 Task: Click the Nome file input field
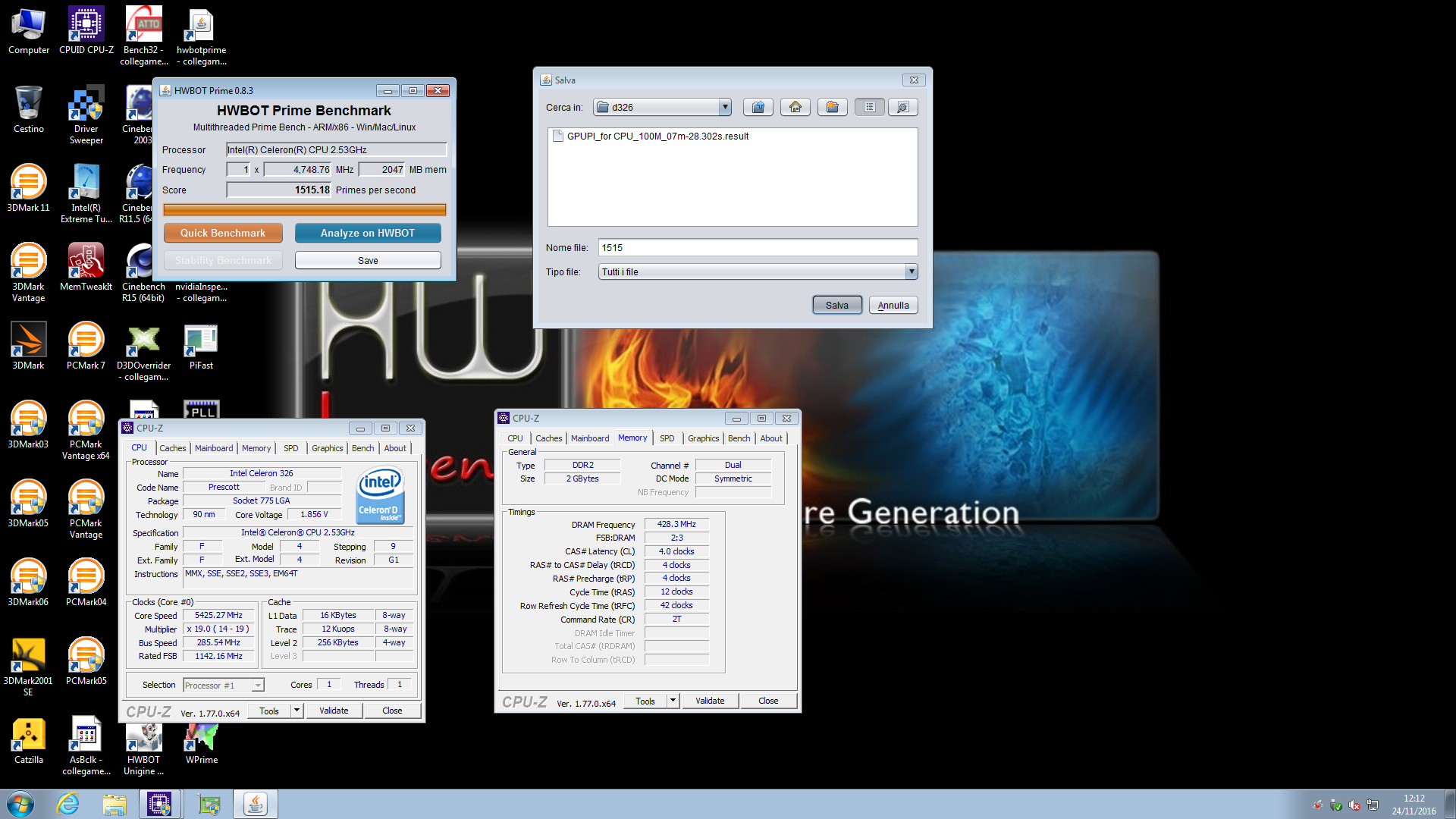(758, 247)
